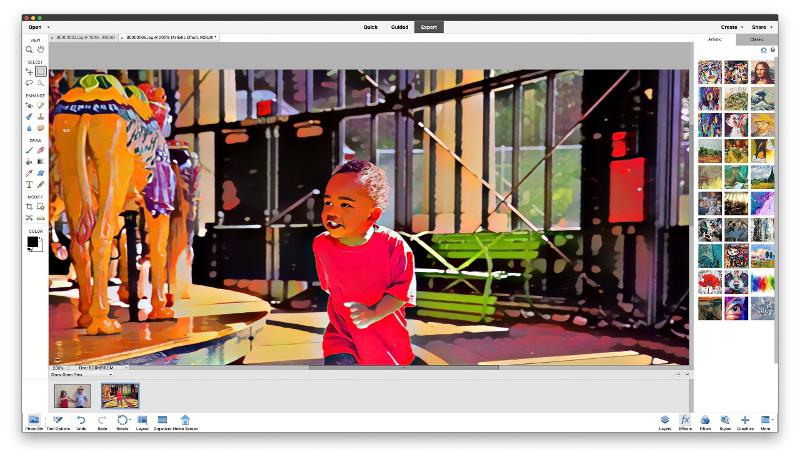The height and width of the screenshot is (460, 800).
Task: Apply the colorful eye artistic effect
Action: pyautogui.click(x=736, y=308)
